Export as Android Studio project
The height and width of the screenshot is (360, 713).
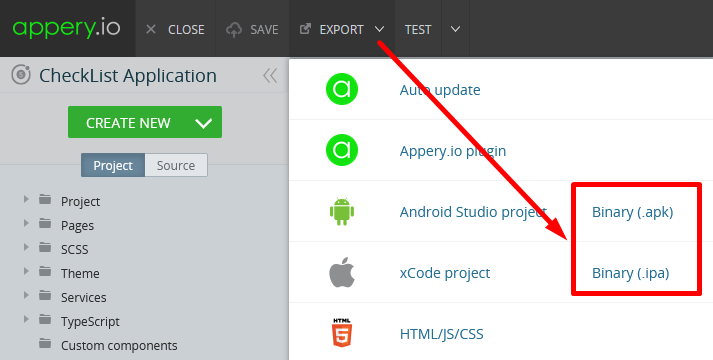point(473,212)
